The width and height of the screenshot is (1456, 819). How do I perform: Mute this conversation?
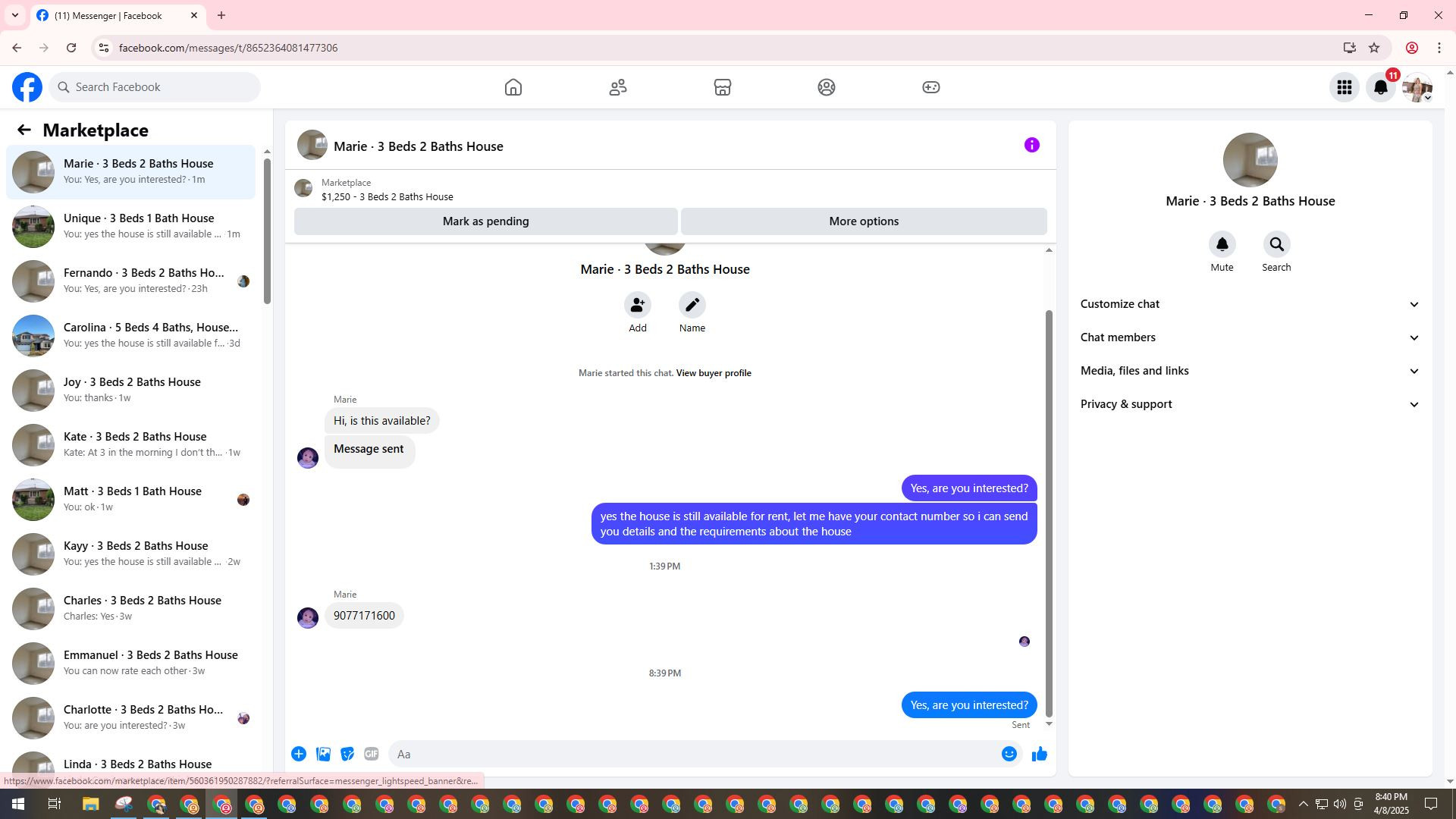1222,245
